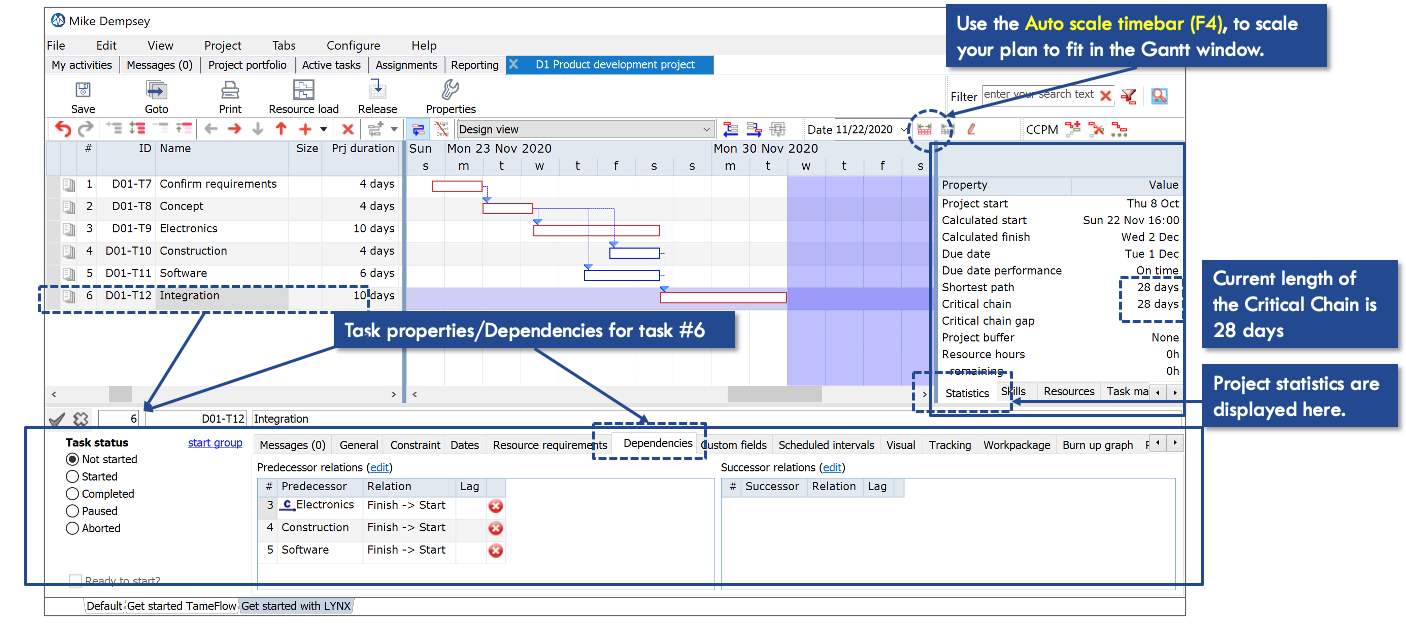Click the grey down-arrow move icon
Viewport: 1406px width, 628px height.
pyautogui.click(x=258, y=129)
